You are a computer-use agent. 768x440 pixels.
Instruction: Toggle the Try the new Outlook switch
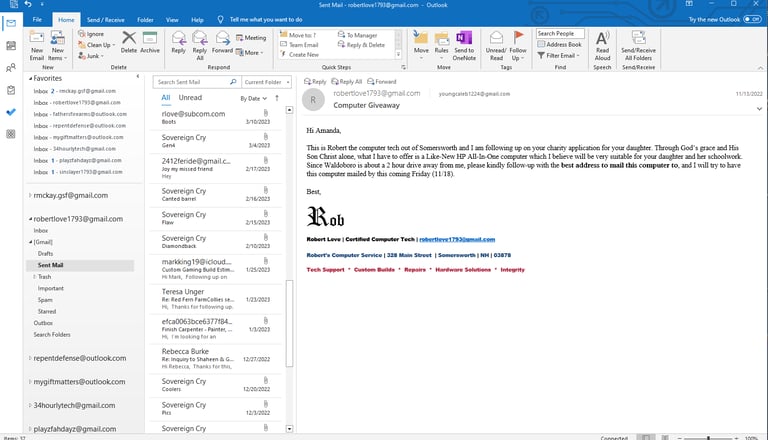coord(752,19)
